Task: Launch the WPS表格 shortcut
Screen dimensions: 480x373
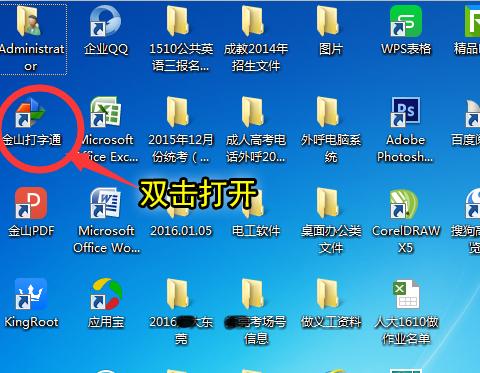Action: [x=406, y=22]
